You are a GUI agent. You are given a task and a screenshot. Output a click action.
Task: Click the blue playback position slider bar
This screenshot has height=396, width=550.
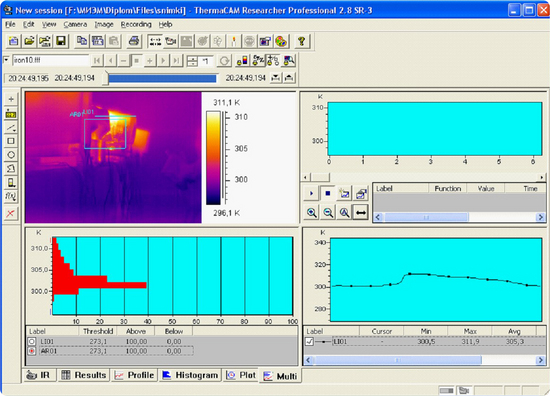162,78
